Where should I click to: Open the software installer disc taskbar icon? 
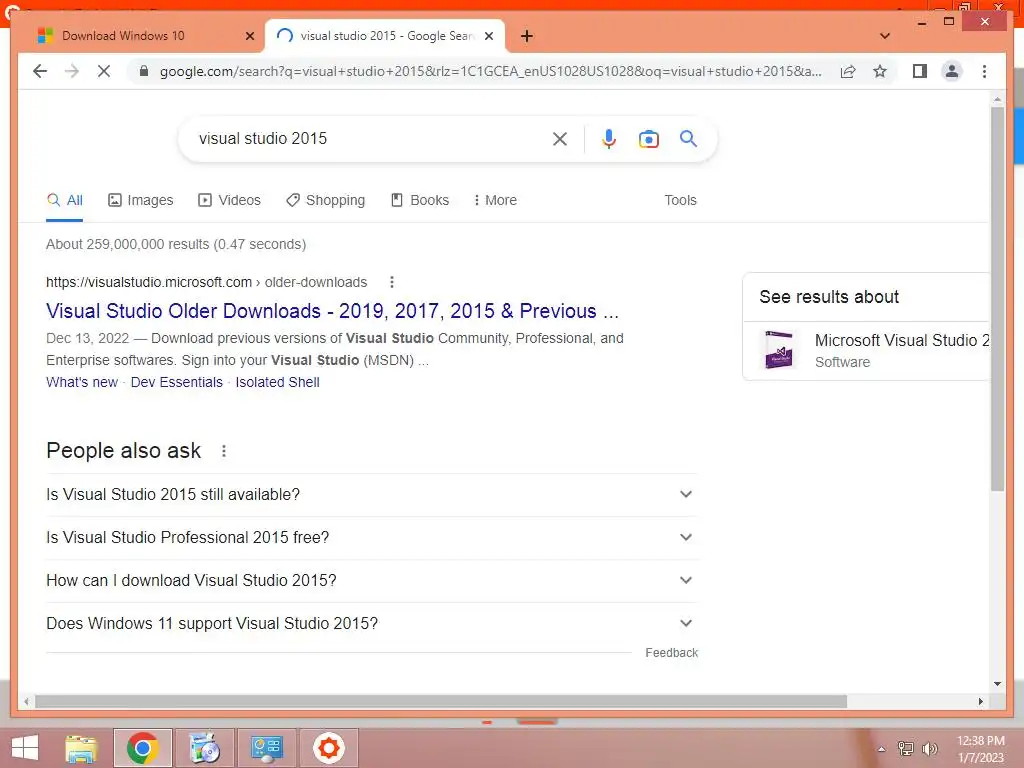(204, 748)
